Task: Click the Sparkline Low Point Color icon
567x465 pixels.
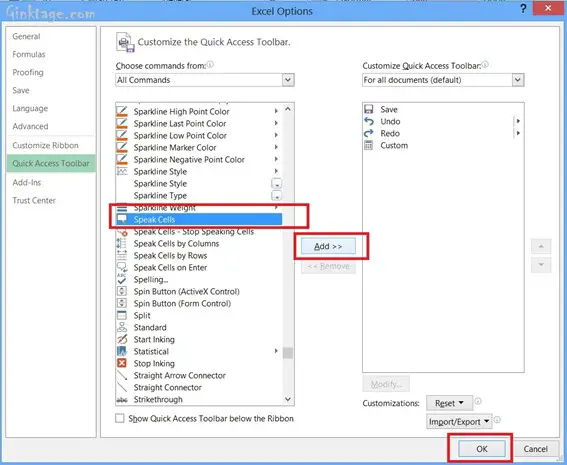Action: 122,135
